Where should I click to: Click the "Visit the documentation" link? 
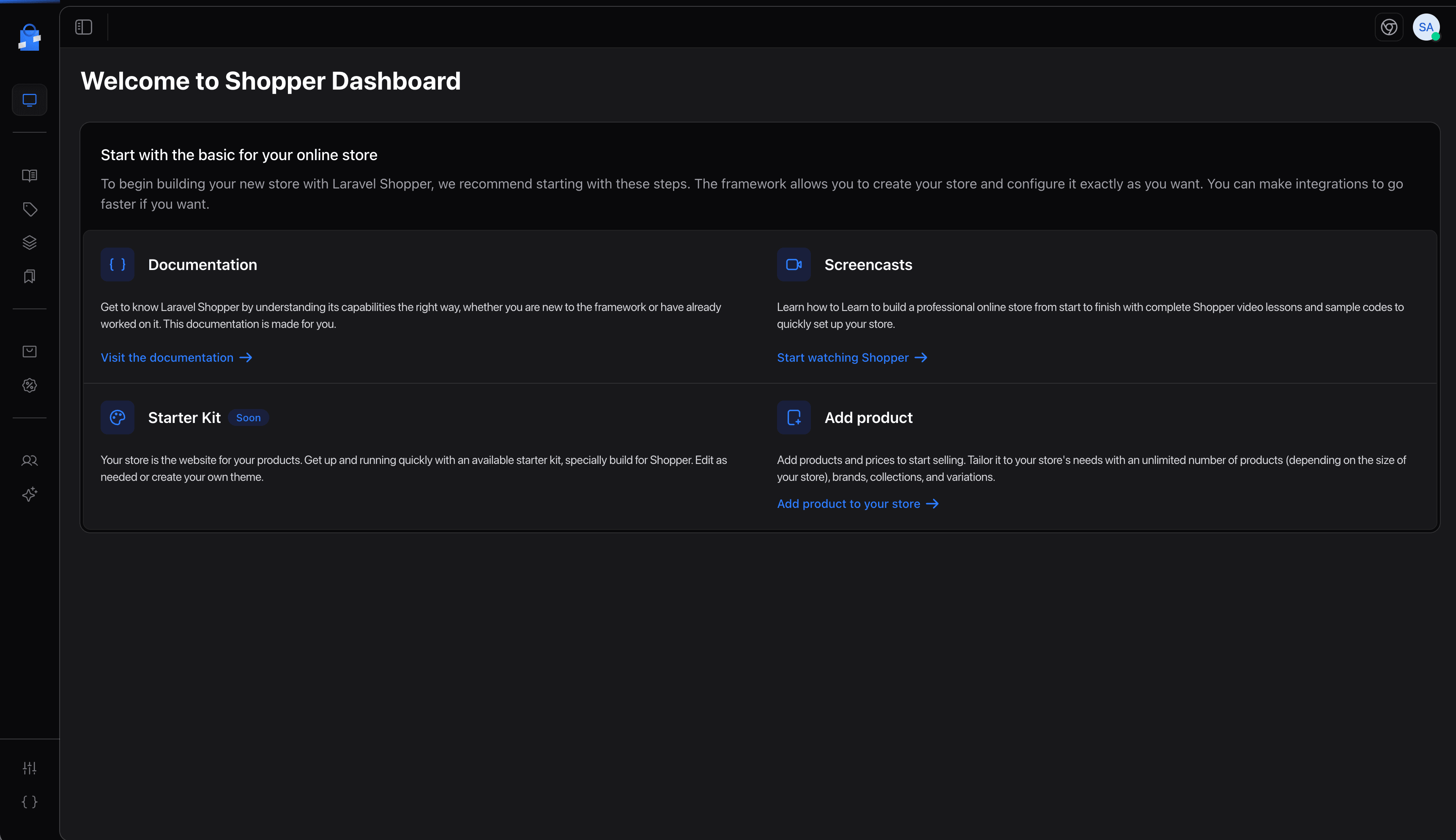pyautogui.click(x=167, y=358)
